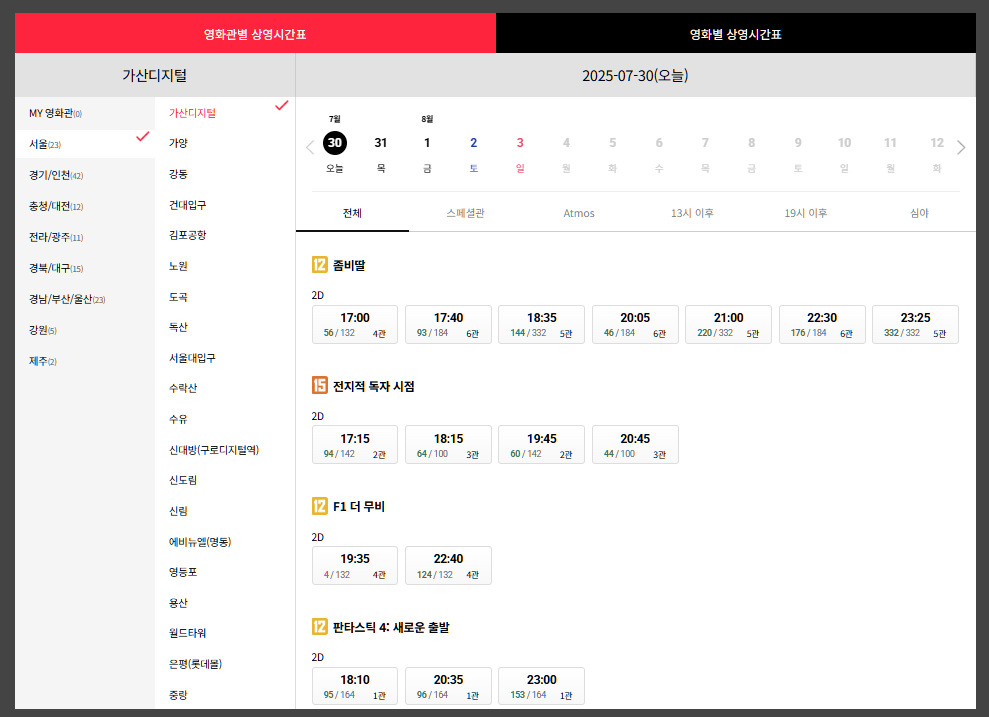
Task: Book F1 더 무비 19:35 showing
Action: tap(355, 566)
